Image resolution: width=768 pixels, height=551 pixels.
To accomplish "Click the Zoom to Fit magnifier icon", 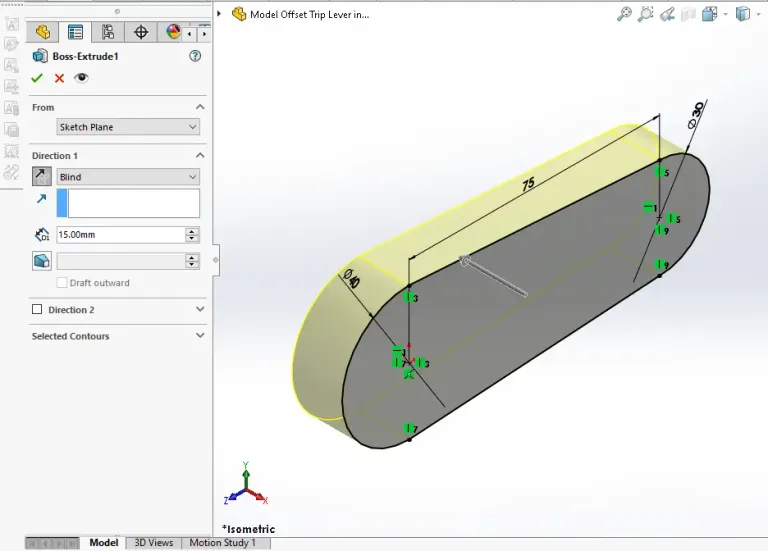I will (x=624, y=14).
